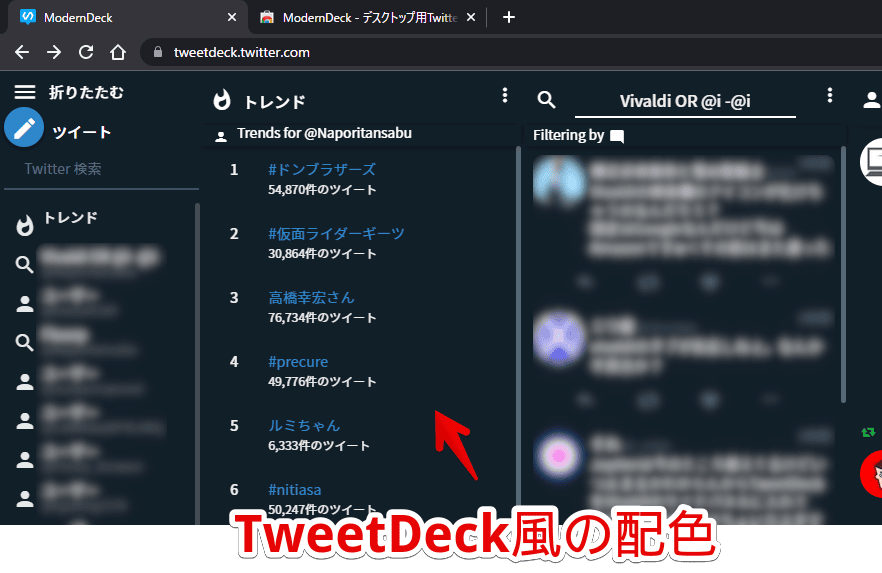Click the address bar tweetdeck.twitter.com

tap(242, 52)
